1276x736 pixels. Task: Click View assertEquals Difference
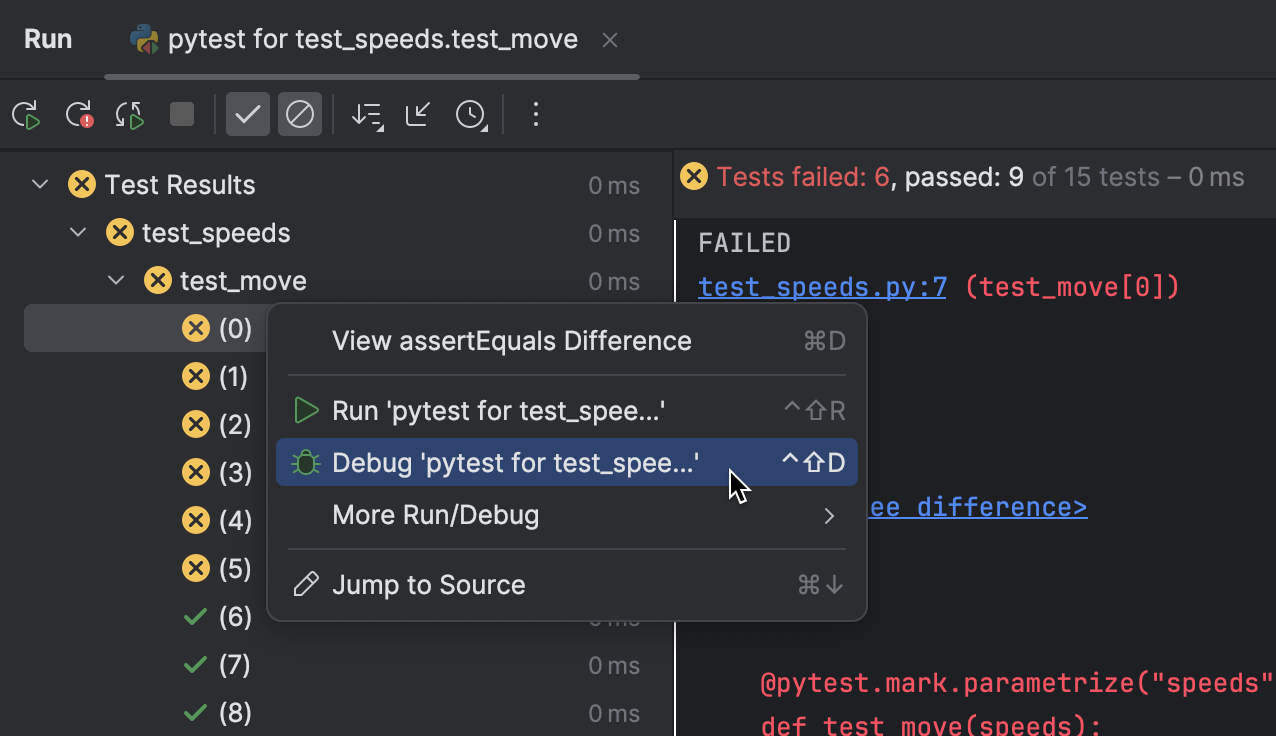point(511,340)
